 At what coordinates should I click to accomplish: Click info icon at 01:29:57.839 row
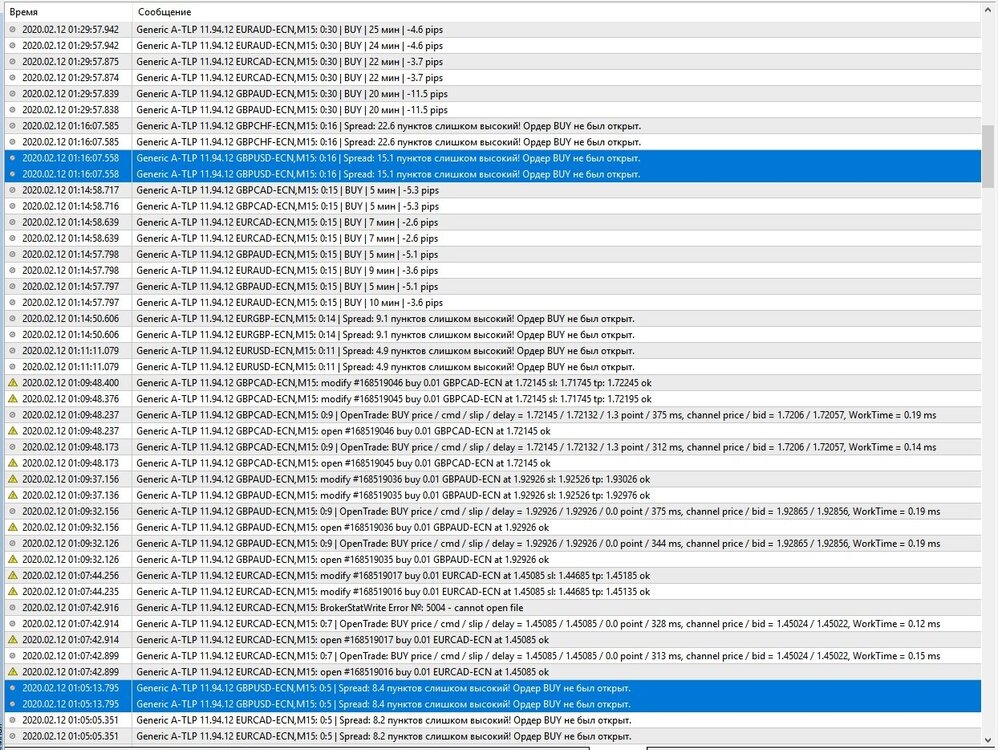point(12,94)
